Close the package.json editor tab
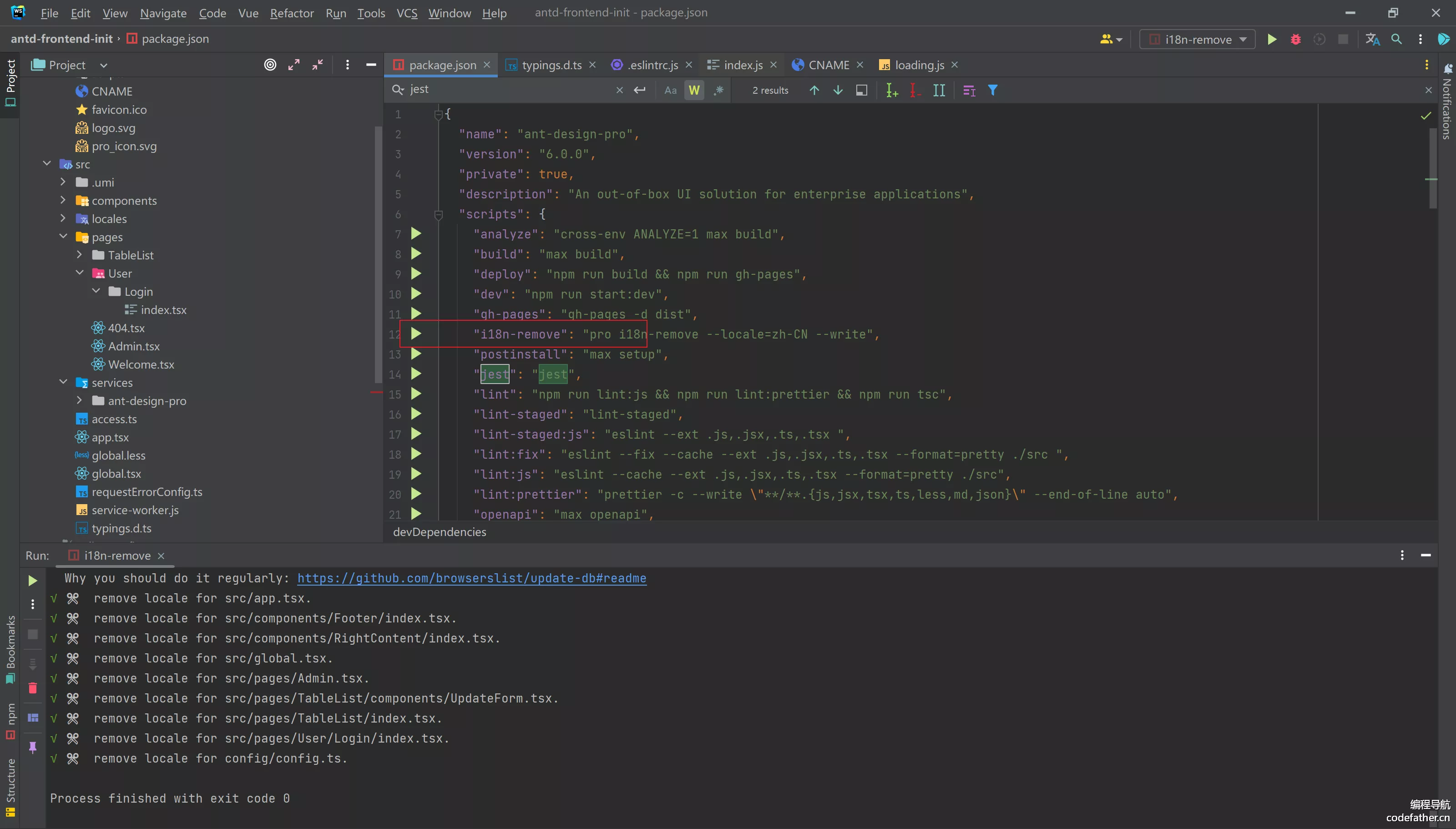Image resolution: width=1456 pixels, height=829 pixels. 487,65
